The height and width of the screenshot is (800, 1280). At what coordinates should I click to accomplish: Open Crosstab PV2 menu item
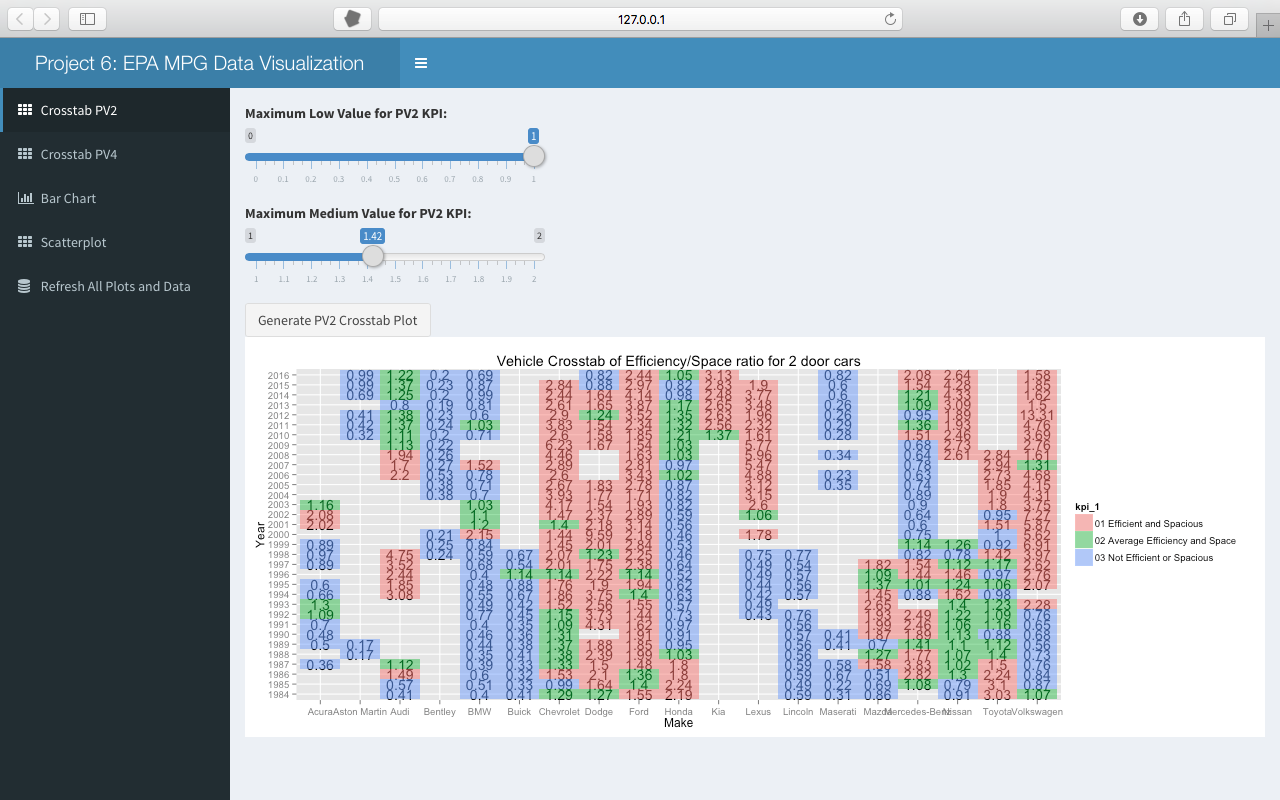click(115, 110)
